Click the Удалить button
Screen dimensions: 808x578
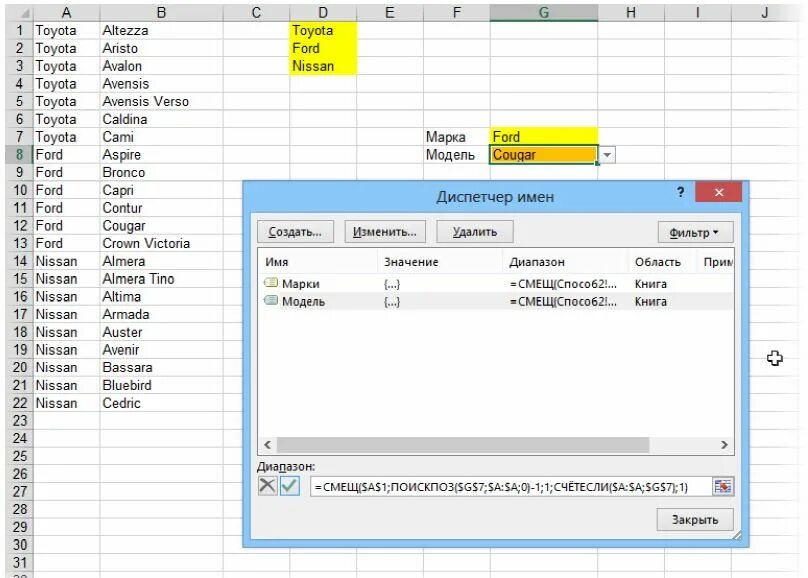(475, 232)
